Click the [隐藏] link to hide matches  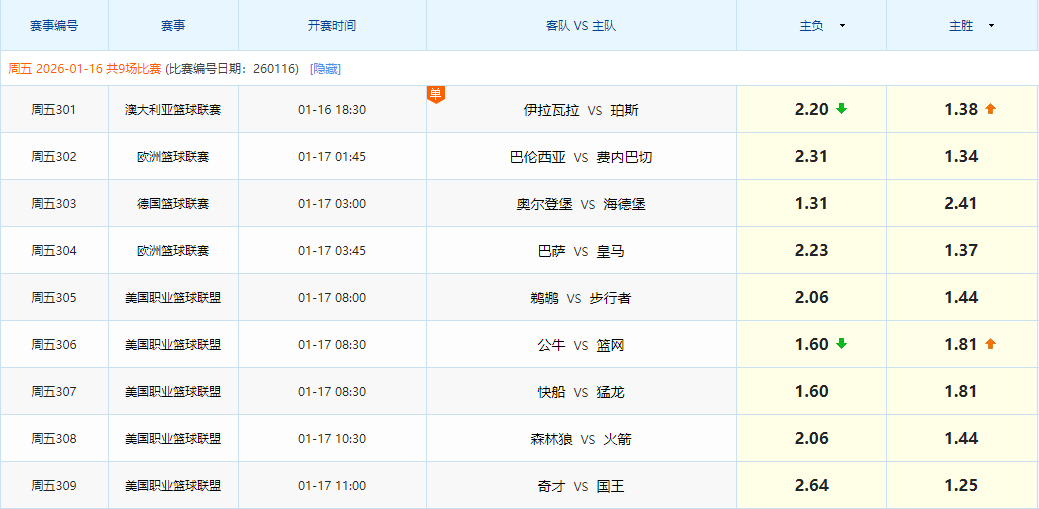(x=325, y=69)
